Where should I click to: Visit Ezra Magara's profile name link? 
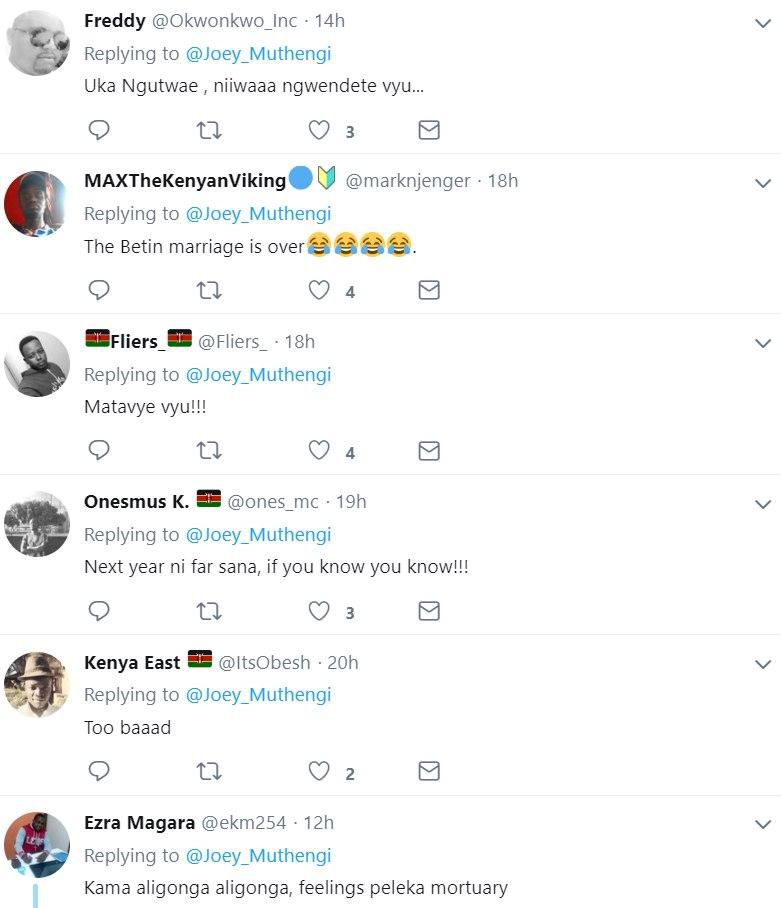[x=140, y=823]
